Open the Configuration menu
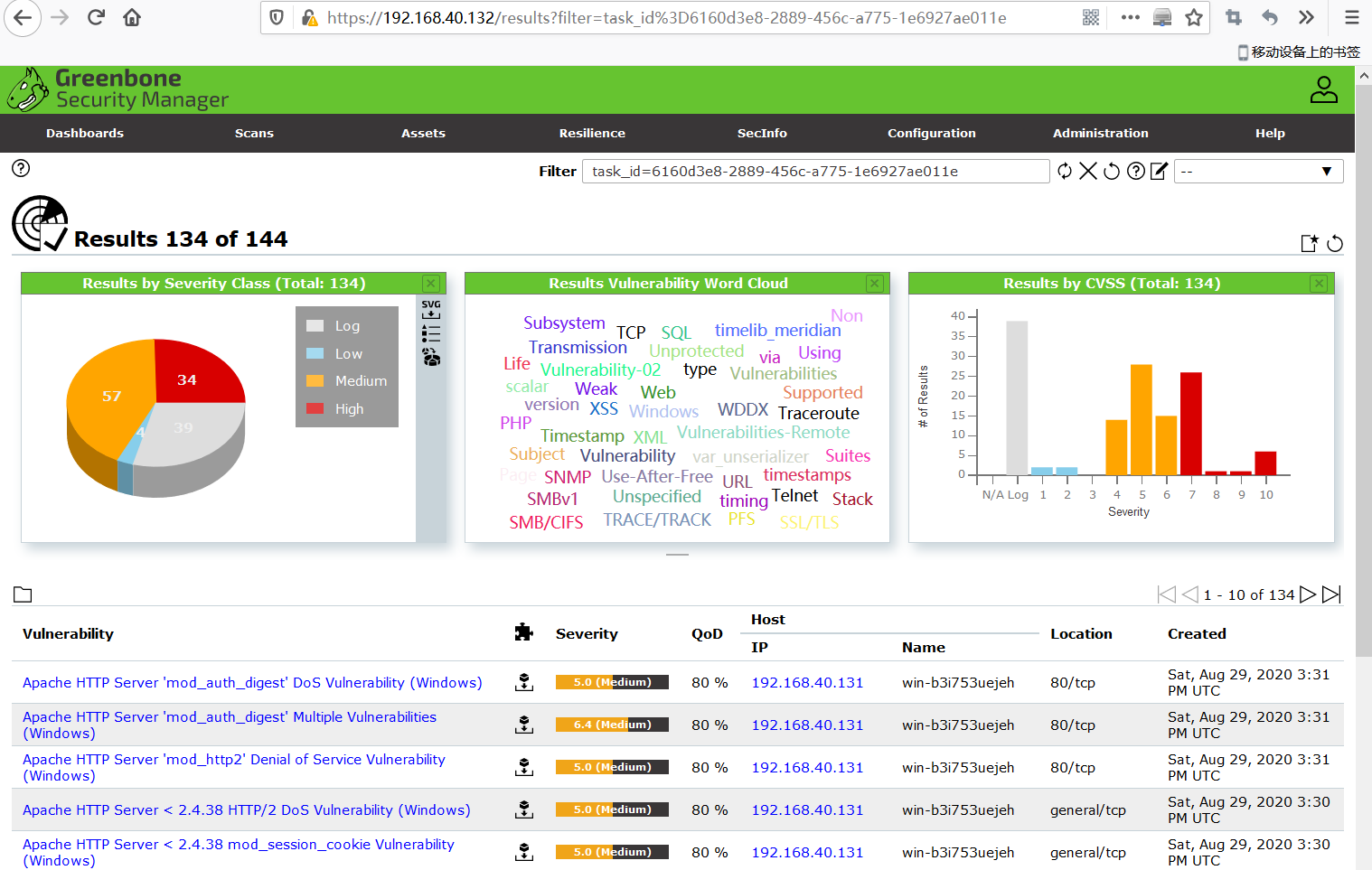Image resolution: width=1372 pixels, height=870 pixels. [x=931, y=133]
